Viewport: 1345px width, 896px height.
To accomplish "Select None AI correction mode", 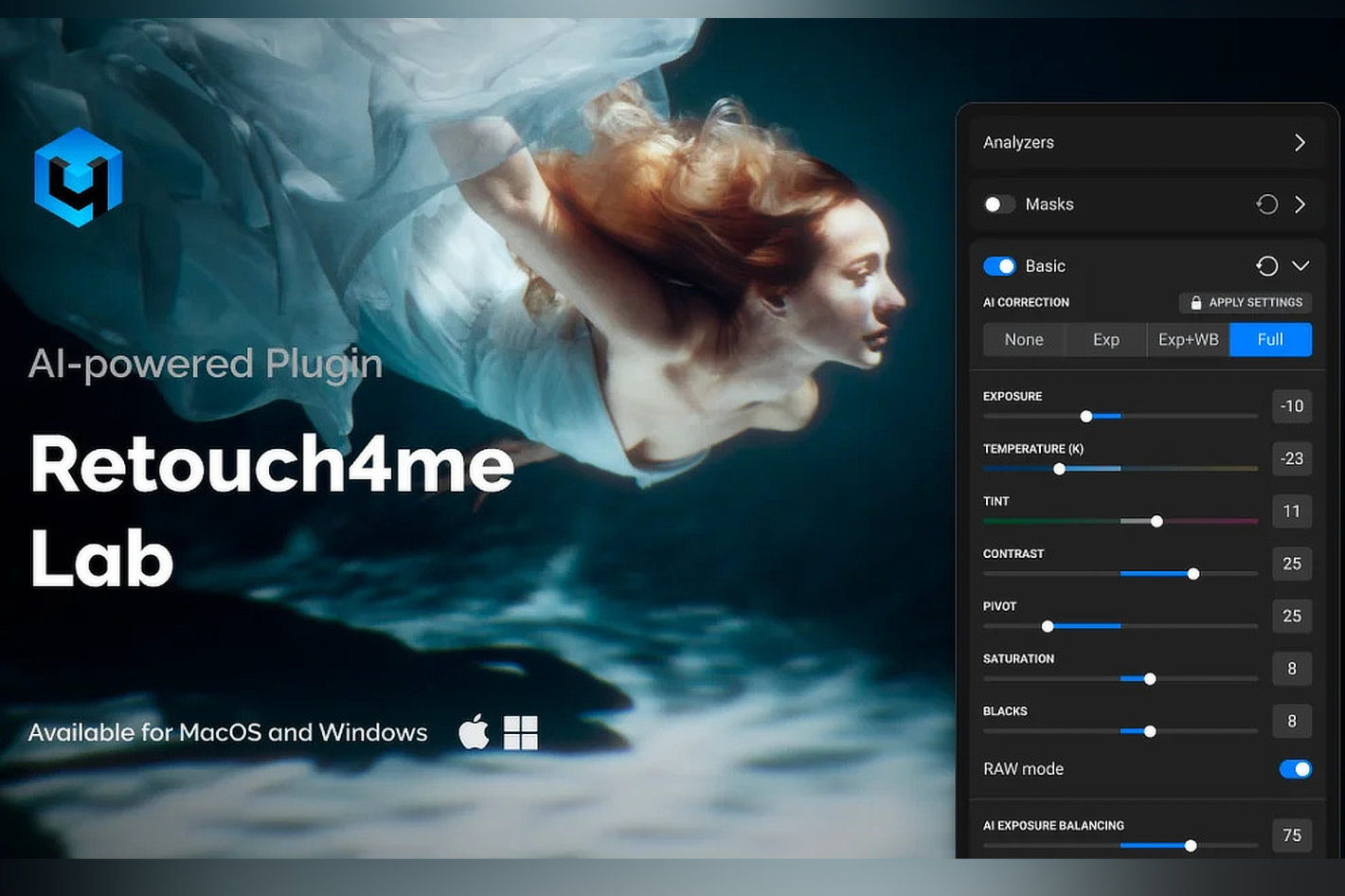I will [1024, 340].
